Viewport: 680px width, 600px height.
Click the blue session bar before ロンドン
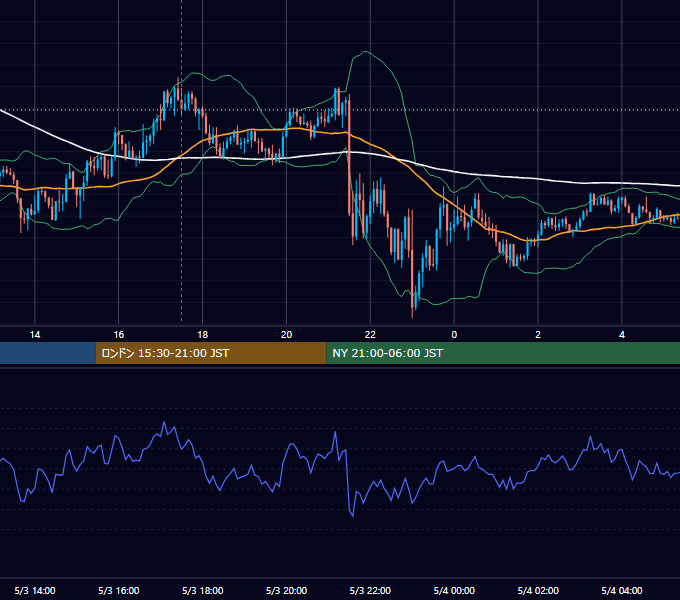[48, 353]
